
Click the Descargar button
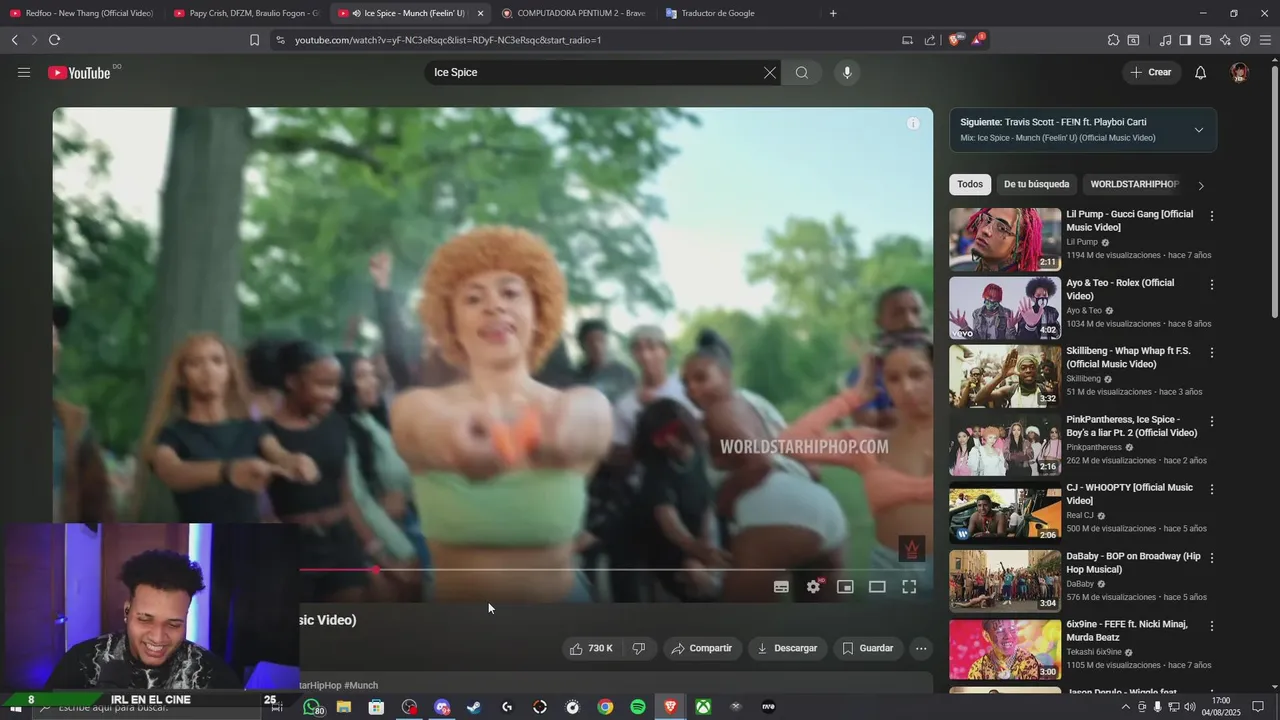[787, 648]
